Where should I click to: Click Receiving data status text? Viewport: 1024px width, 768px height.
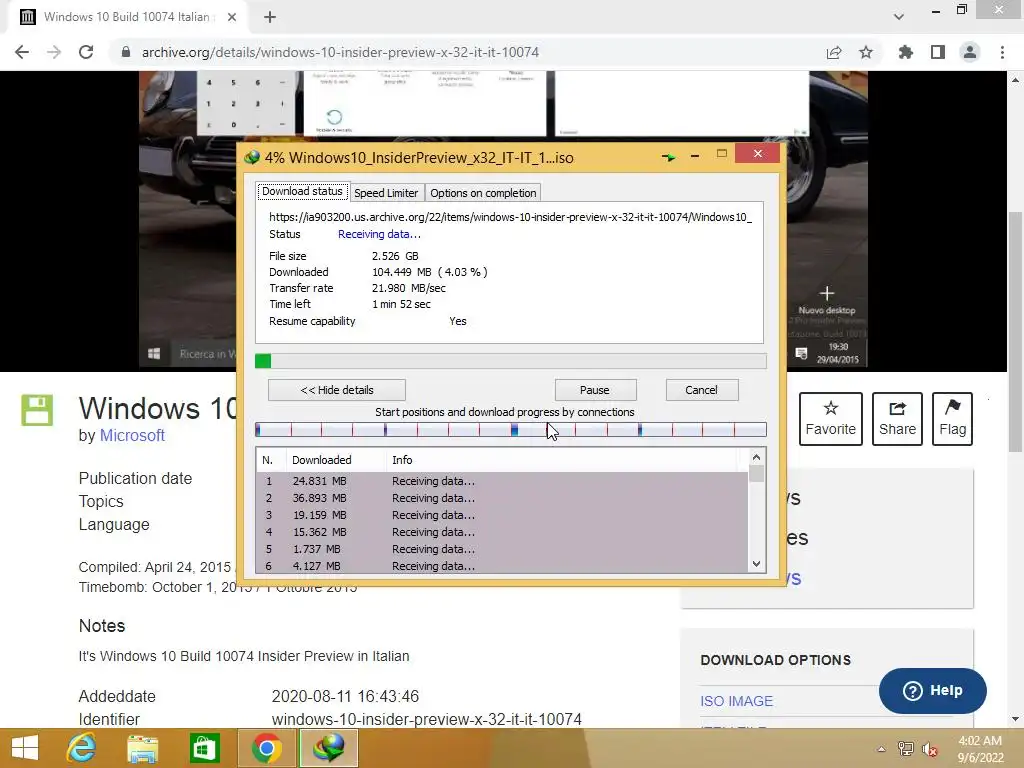point(379,234)
